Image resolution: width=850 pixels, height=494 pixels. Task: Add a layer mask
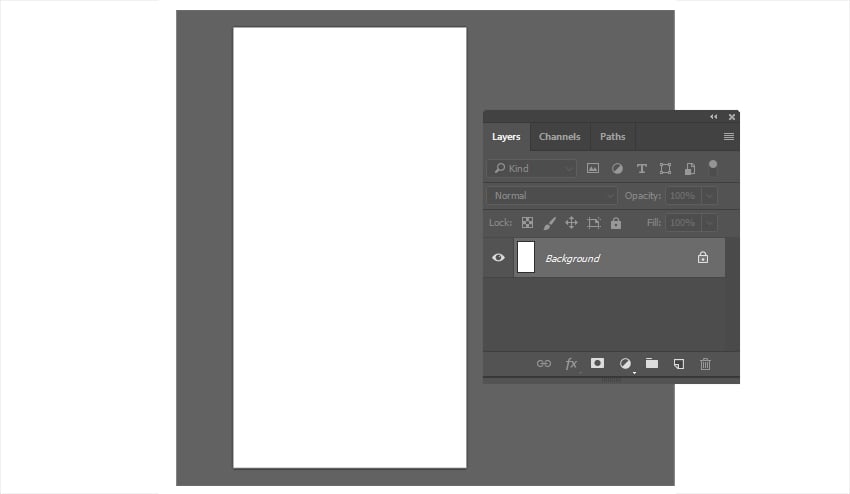click(597, 363)
